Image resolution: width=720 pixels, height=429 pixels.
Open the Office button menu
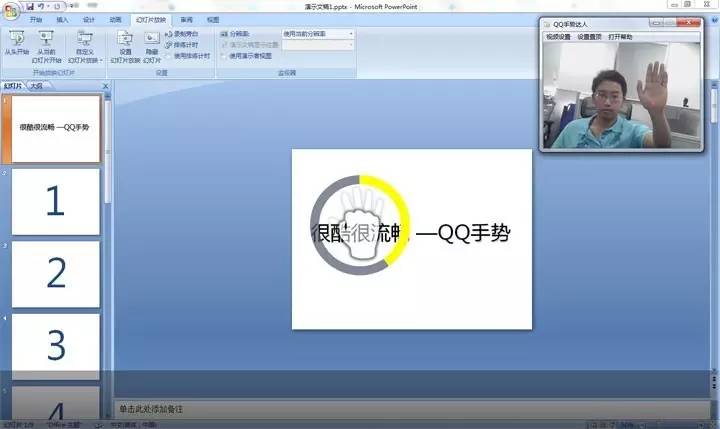pos(10,11)
